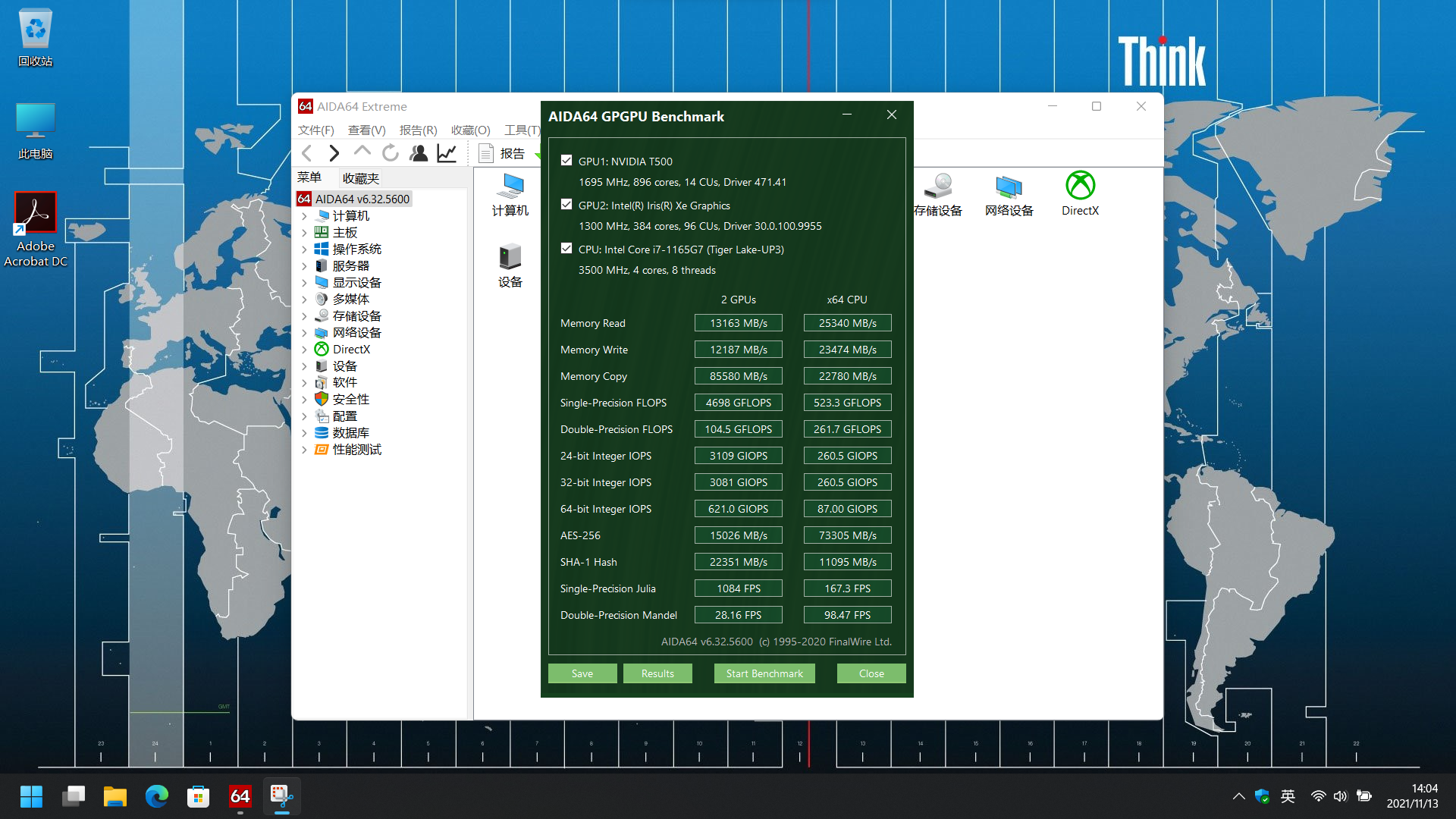Image resolution: width=1456 pixels, height=819 pixels.
Task: Click SHA-1 Hash 22351 MB/s result
Action: pyautogui.click(x=739, y=562)
